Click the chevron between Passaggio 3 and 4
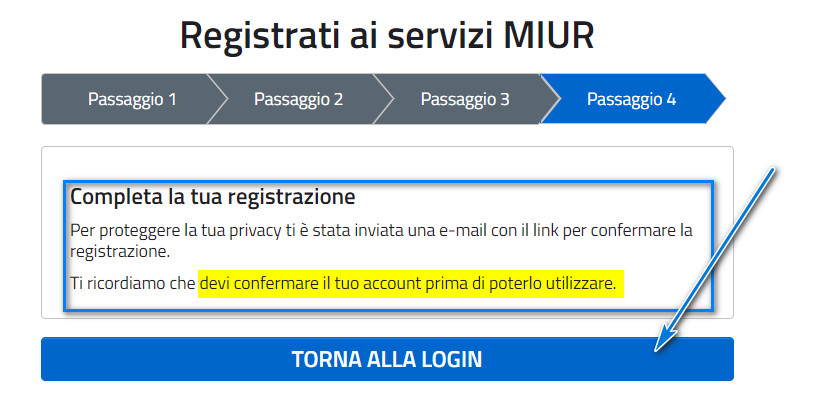The width and height of the screenshot is (813, 414). click(x=550, y=99)
